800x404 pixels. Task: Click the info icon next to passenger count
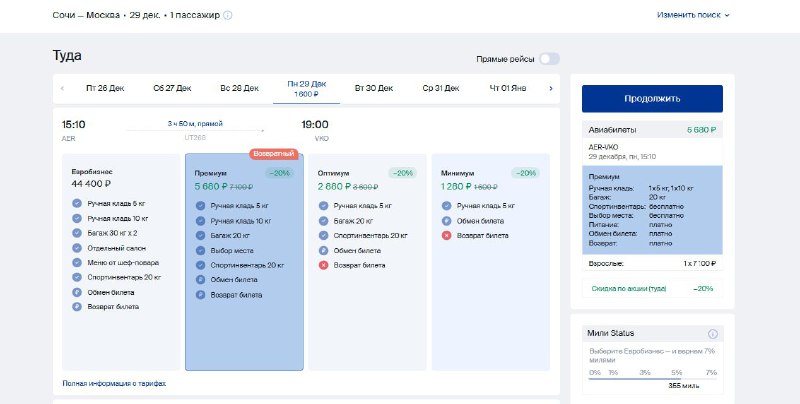pos(228,16)
